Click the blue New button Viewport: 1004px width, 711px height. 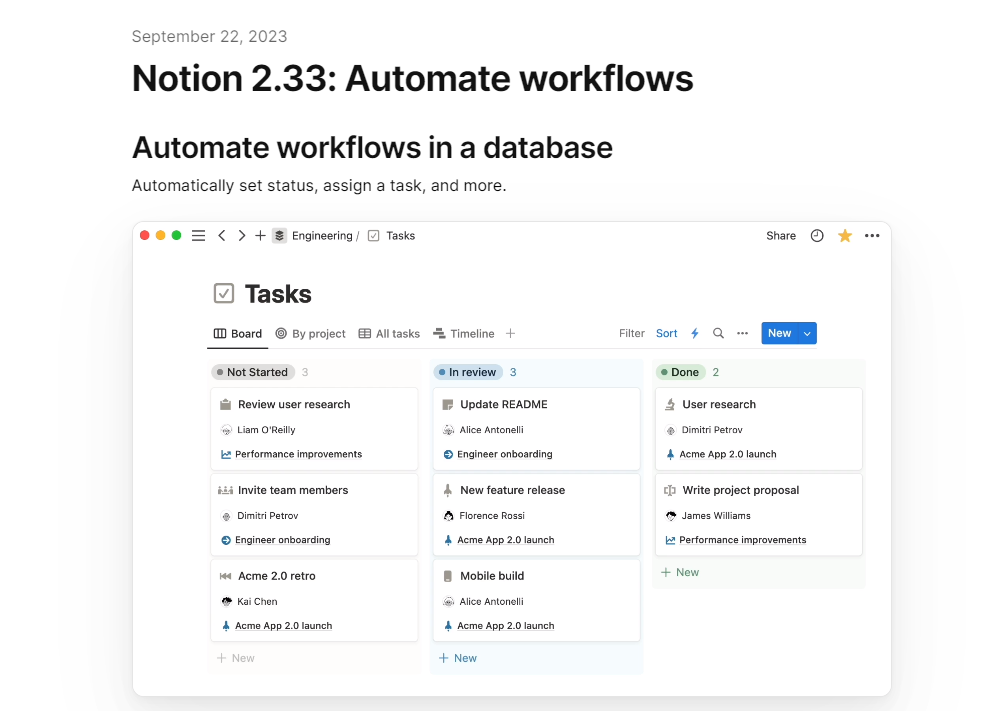pos(779,333)
